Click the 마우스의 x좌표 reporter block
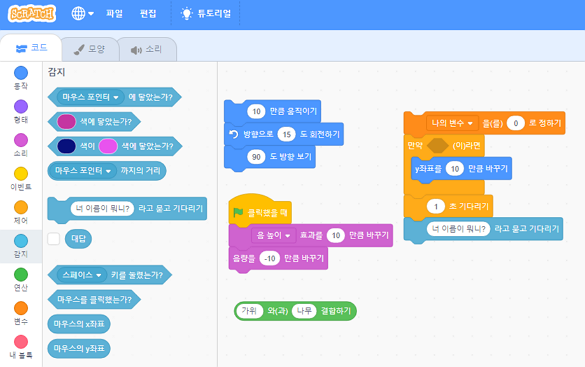 79,324
